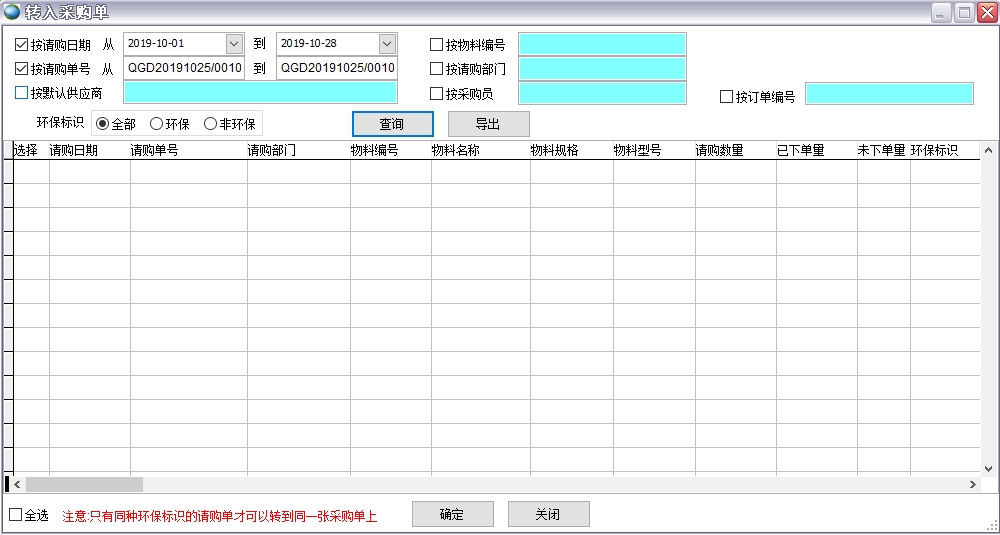The height and width of the screenshot is (535, 1000).
Task: Check the 全选 select-all box
Action: coord(15,515)
